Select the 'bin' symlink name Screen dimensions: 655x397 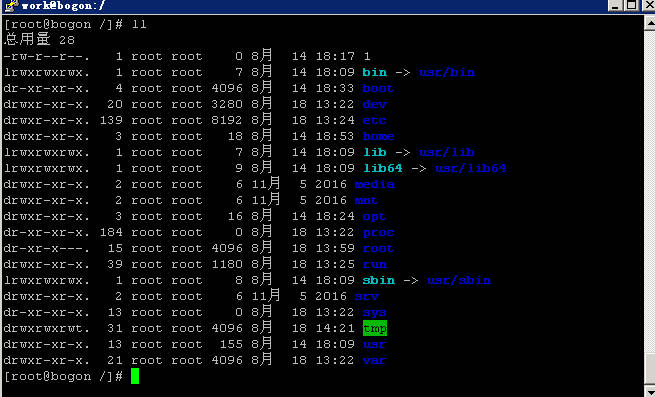(x=374, y=72)
